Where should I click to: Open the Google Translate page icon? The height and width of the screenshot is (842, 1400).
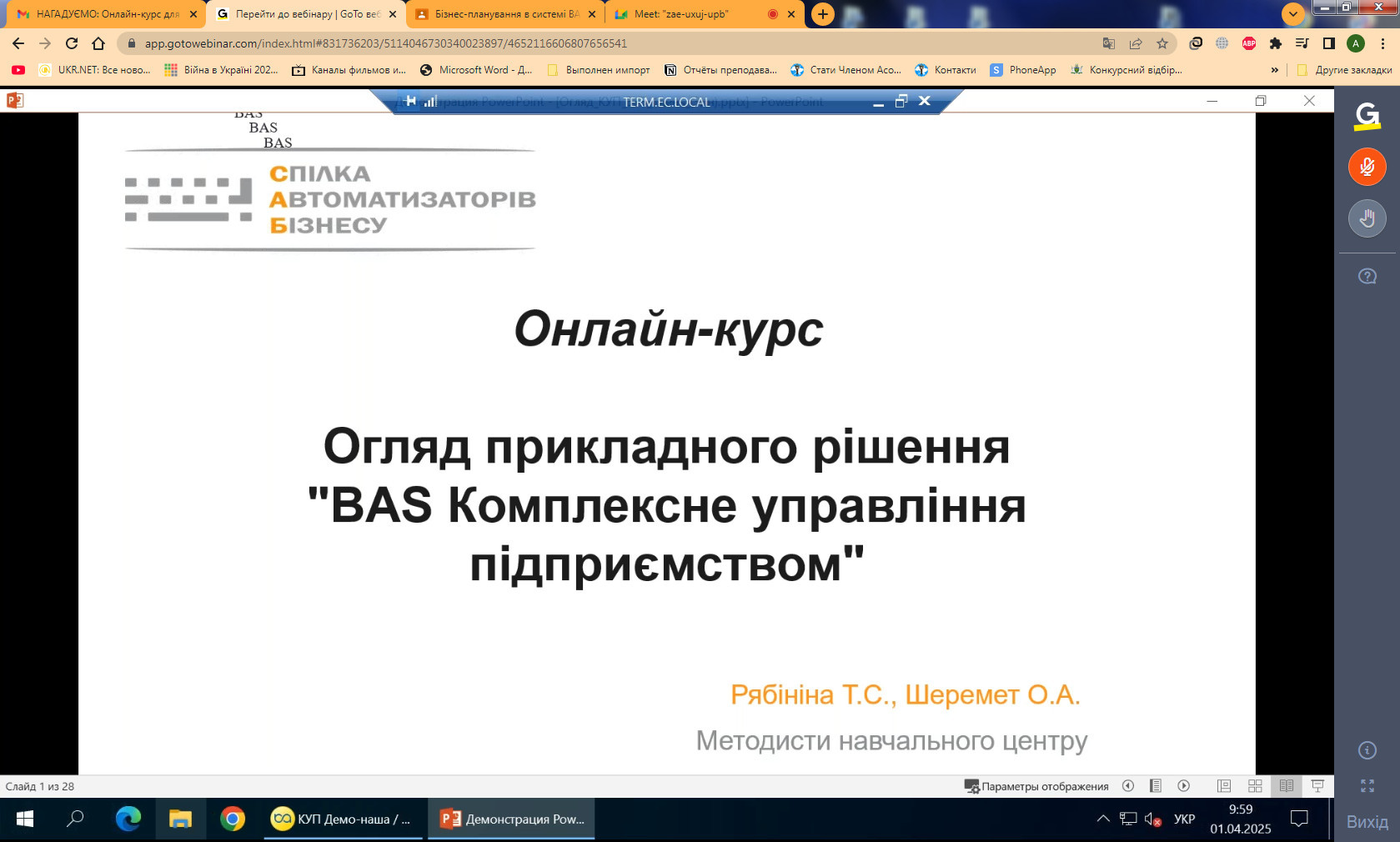pos(1108,43)
